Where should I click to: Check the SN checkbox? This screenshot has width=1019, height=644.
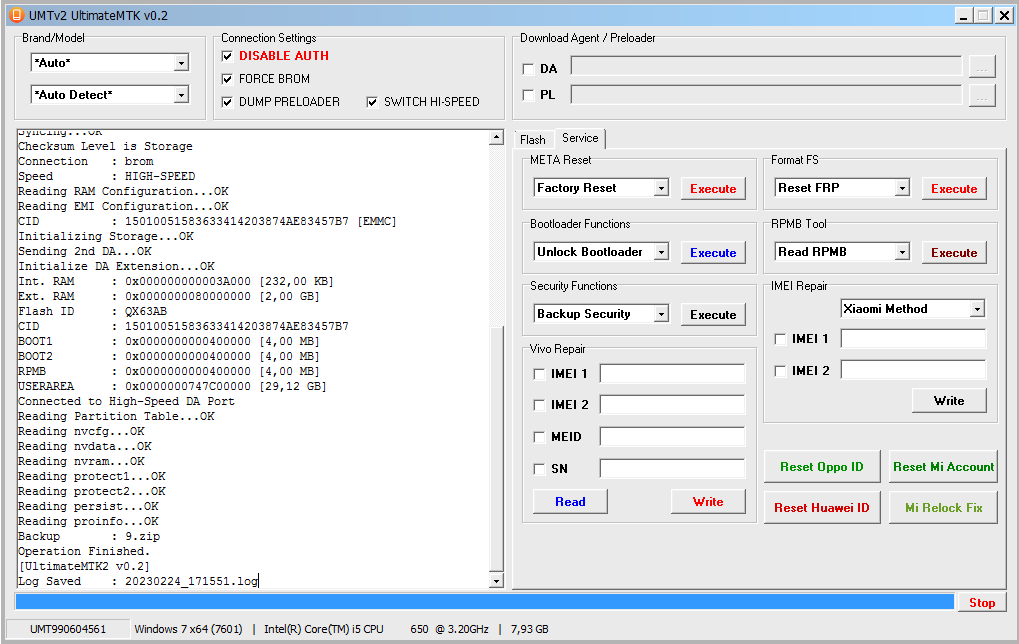point(539,469)
